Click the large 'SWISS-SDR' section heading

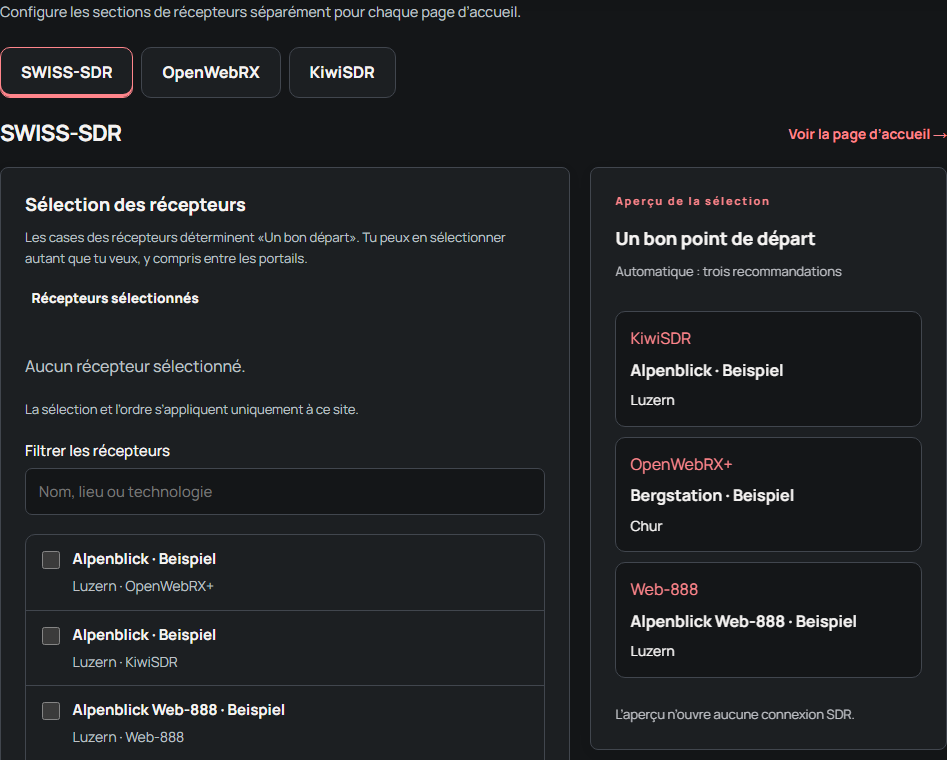coord(61,134)
